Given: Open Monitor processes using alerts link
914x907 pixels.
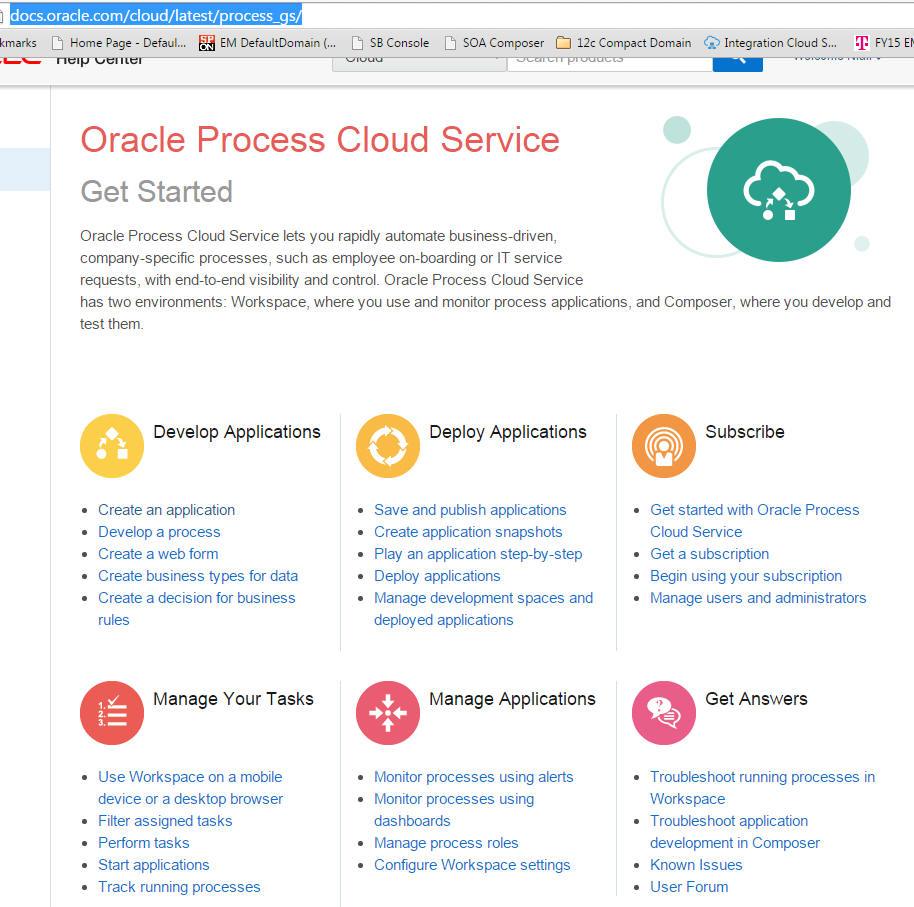Looking at the screenshot, I should tap(473, 777).
